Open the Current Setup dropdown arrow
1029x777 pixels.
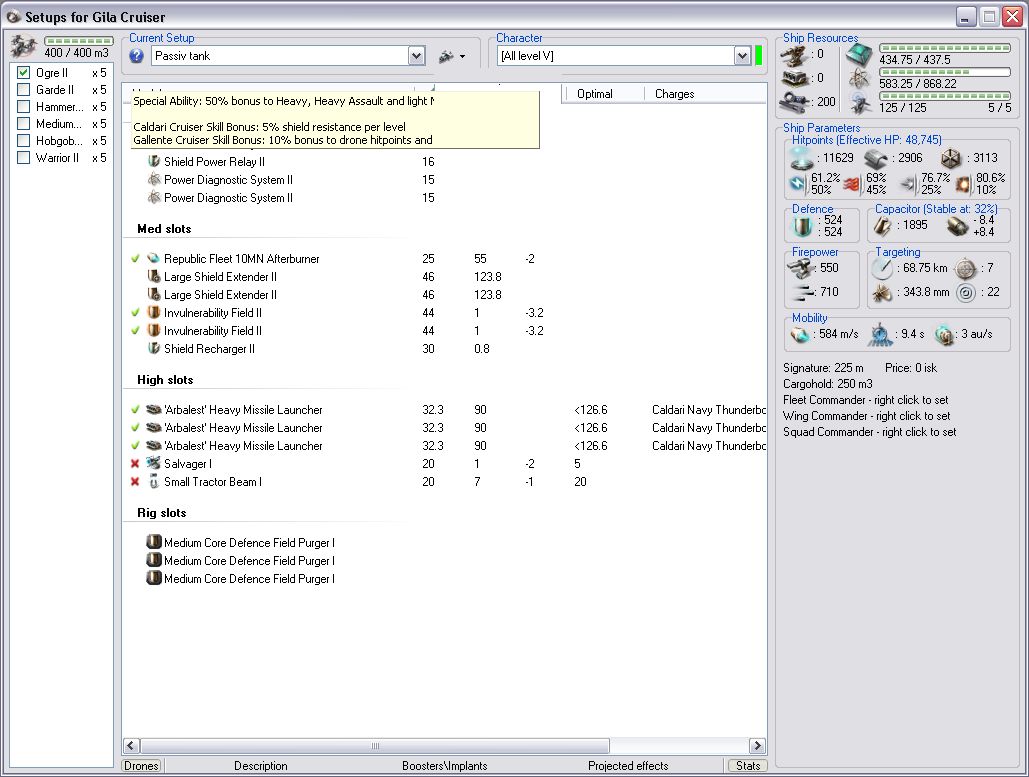(416, 56)
